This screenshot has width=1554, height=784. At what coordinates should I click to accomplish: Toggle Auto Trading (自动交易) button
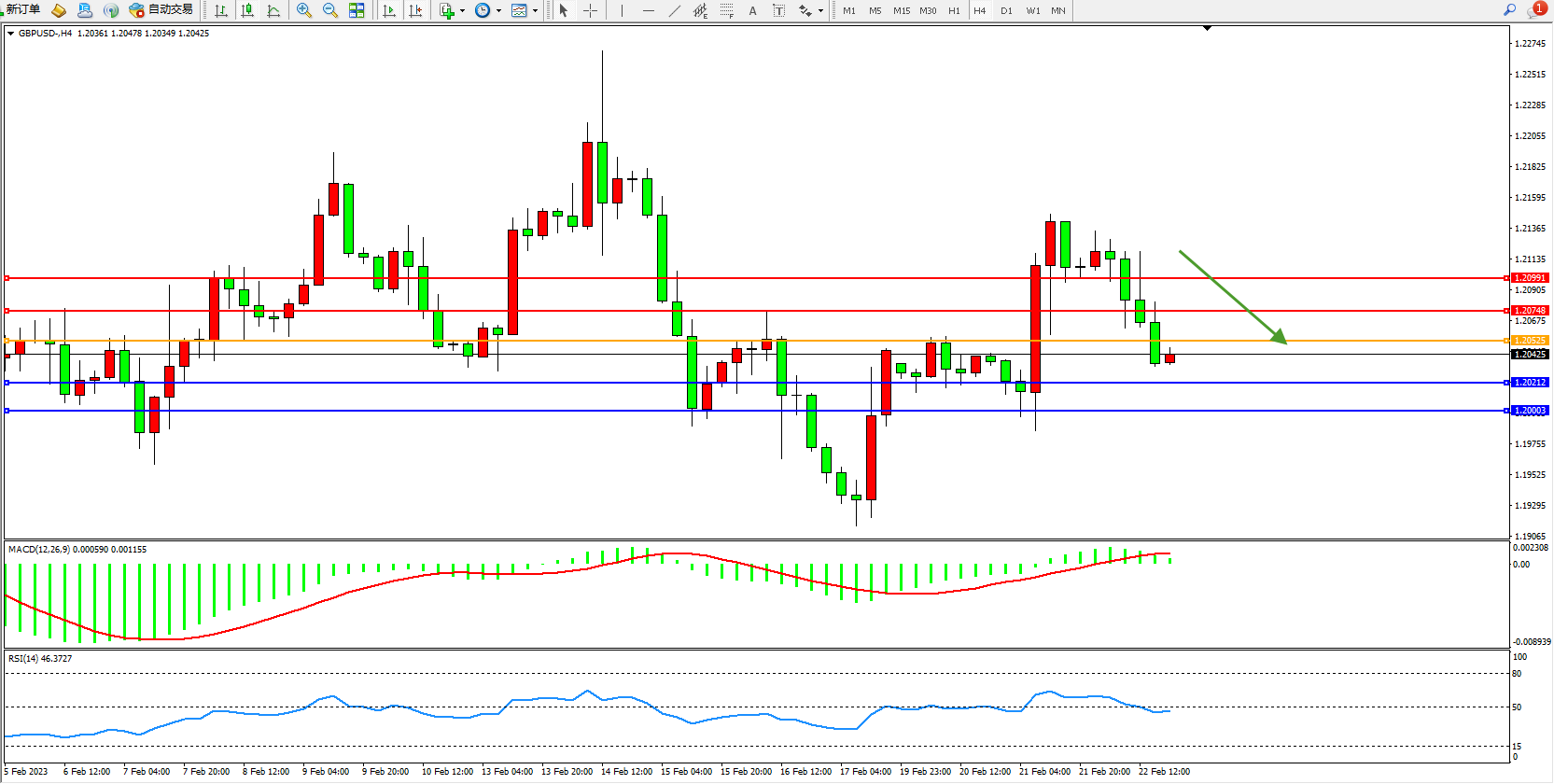click(161, 10)
